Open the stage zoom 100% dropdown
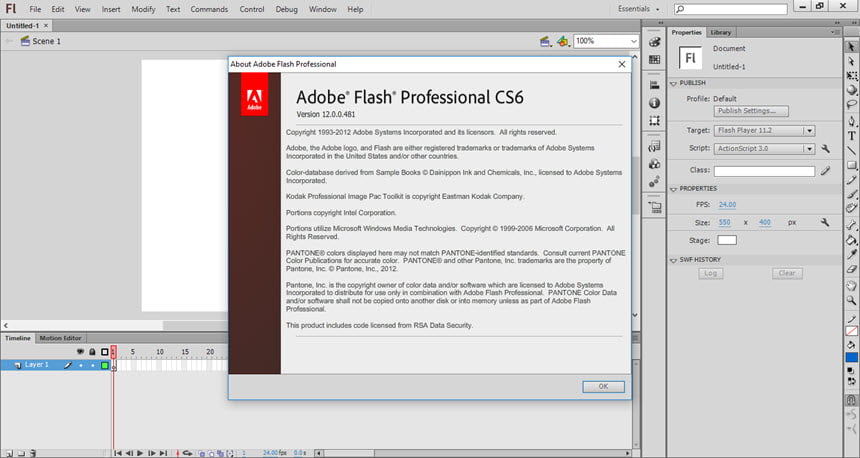Viewport: 860px width, 458px height. (633, 41)
